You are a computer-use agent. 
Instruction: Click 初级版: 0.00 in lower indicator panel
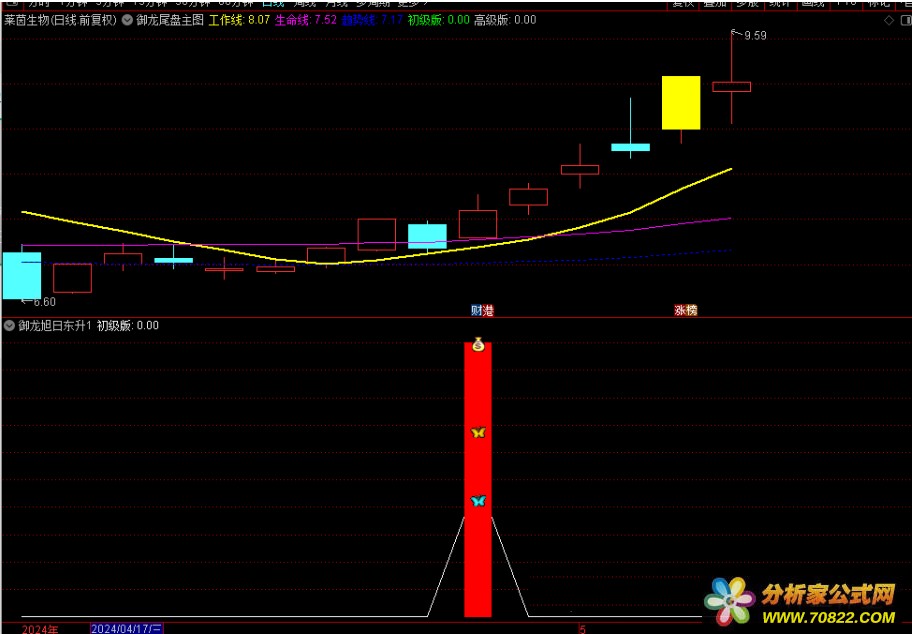[127, 326]
